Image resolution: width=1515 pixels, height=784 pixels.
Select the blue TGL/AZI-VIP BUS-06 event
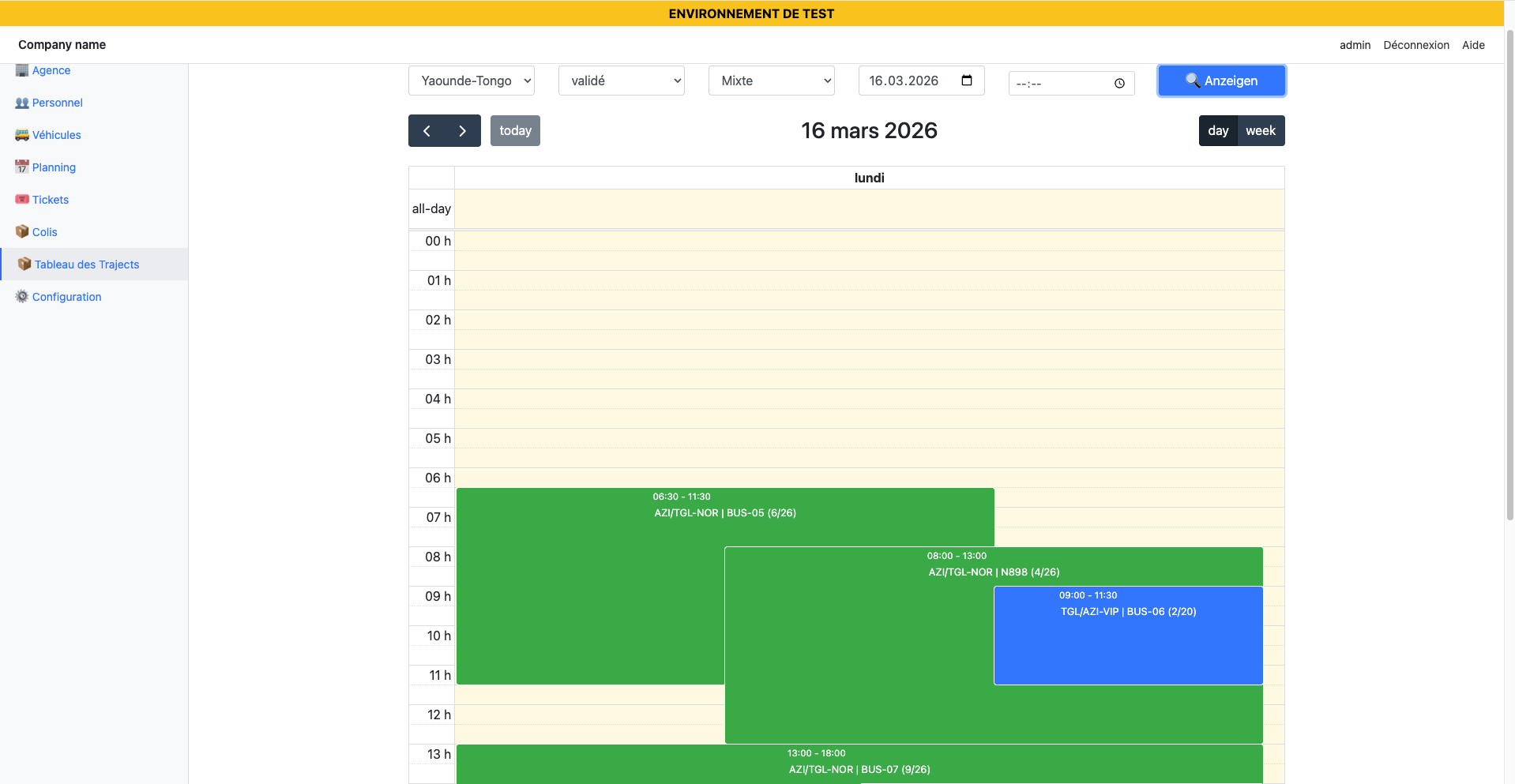1127,636
